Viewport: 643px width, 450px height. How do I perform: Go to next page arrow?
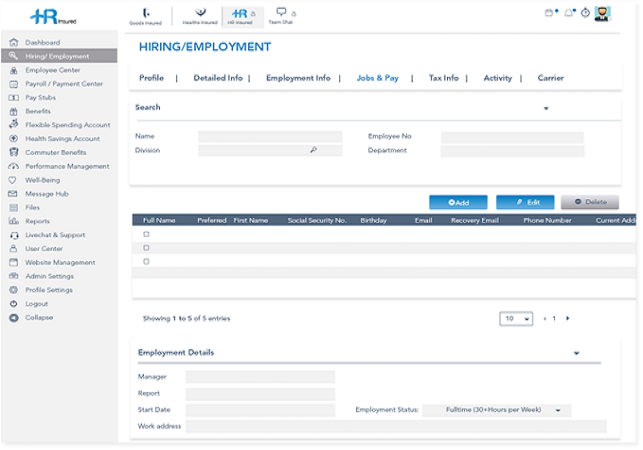(x=568, y=318)
